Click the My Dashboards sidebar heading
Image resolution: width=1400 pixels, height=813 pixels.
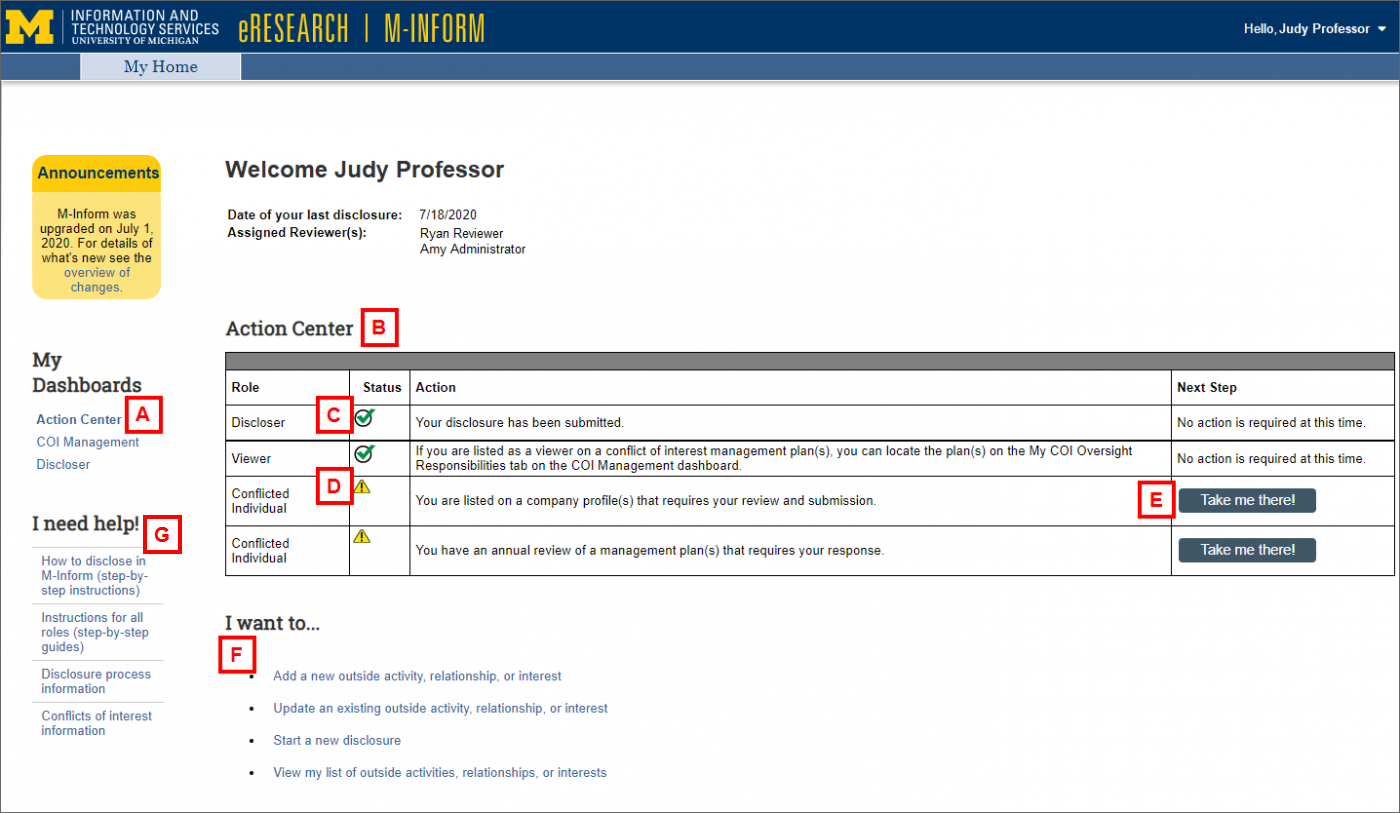tap(87, 372)
